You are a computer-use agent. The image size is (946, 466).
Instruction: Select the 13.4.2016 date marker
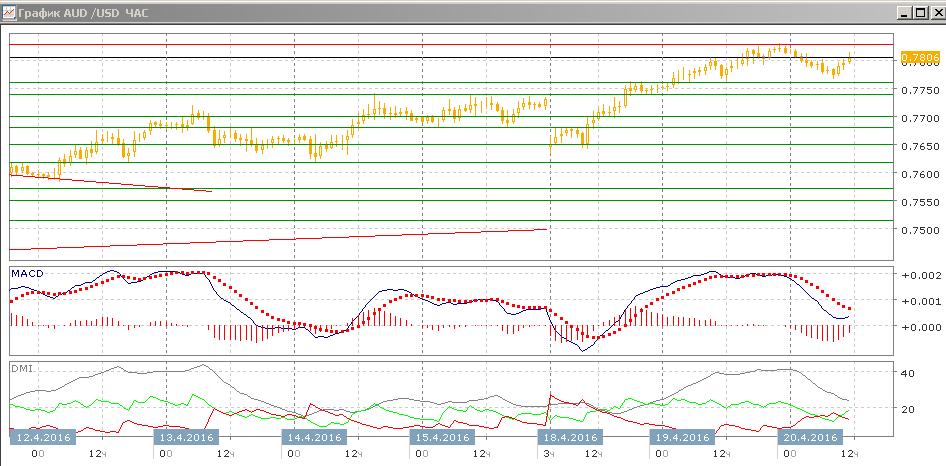(186, 436)
